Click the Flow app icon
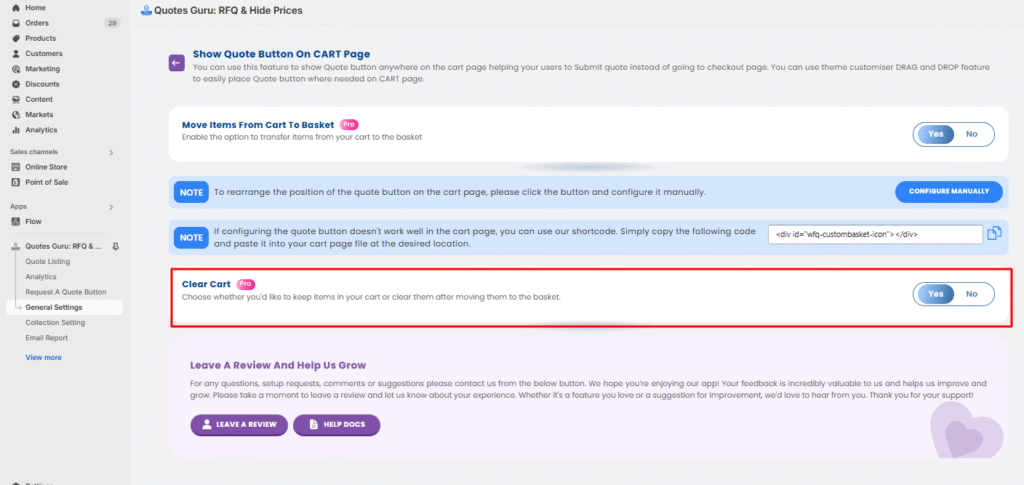Image resolution: width=1024 pixels, height=485 pixels. coord(16,221)
